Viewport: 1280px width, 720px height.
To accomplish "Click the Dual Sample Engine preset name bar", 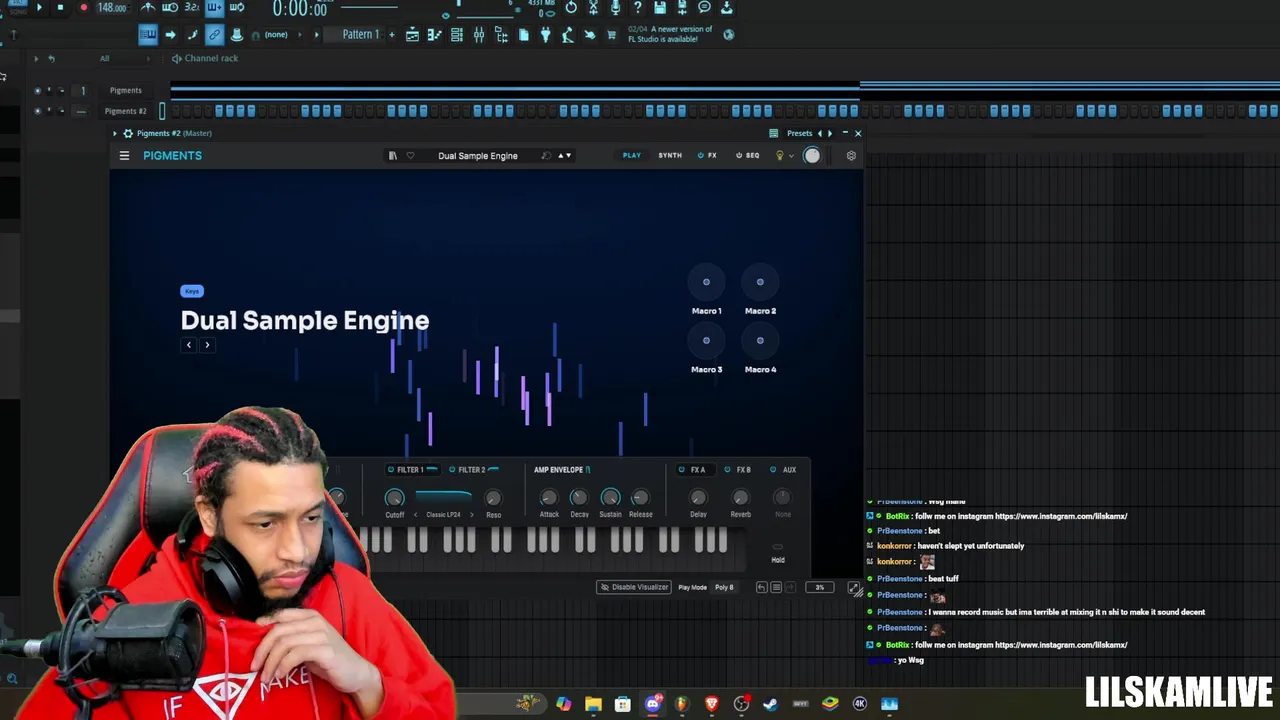I will point(478,156).
